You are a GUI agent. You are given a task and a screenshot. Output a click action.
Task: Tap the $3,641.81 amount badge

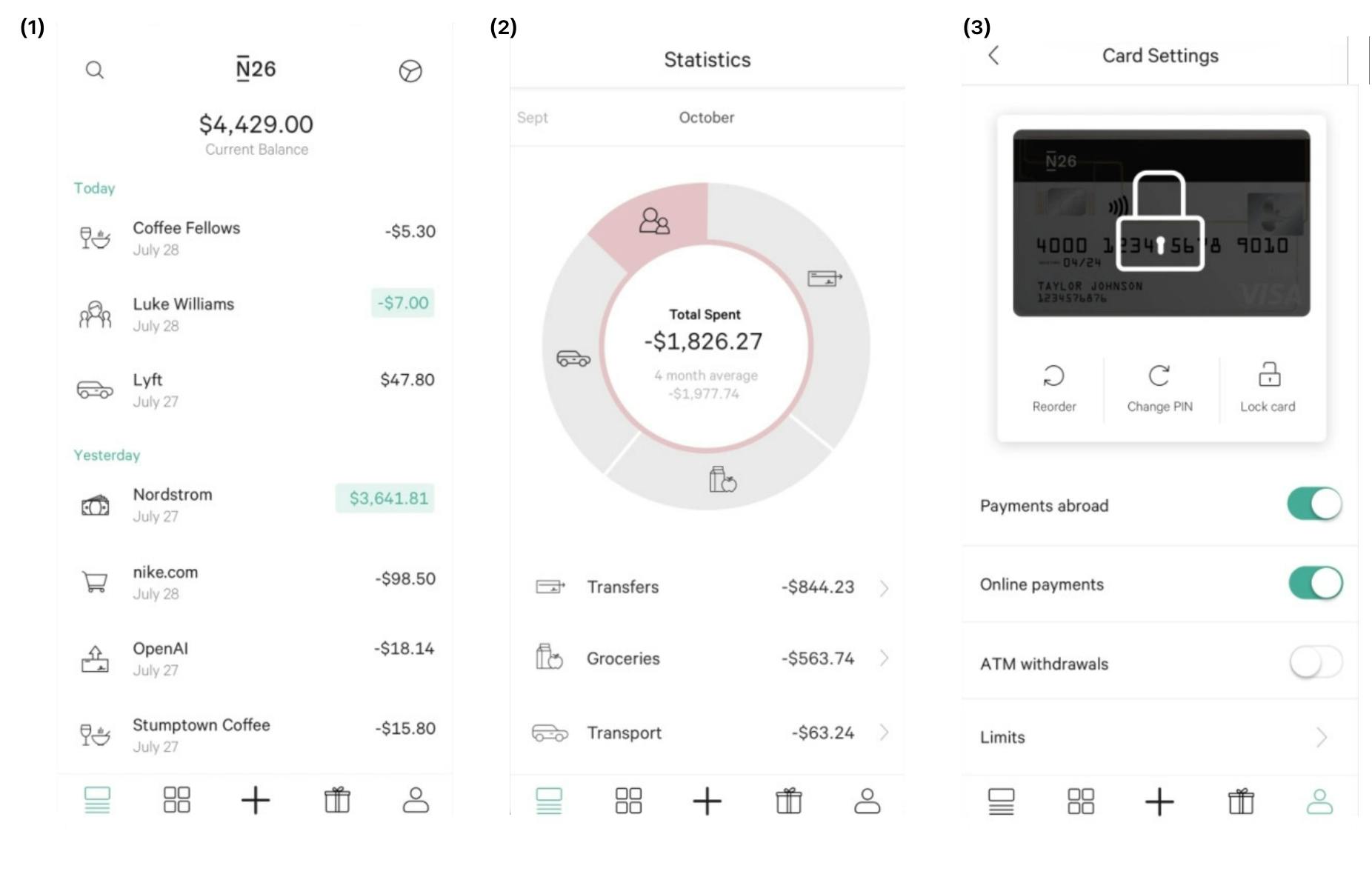tap(385, 498)
